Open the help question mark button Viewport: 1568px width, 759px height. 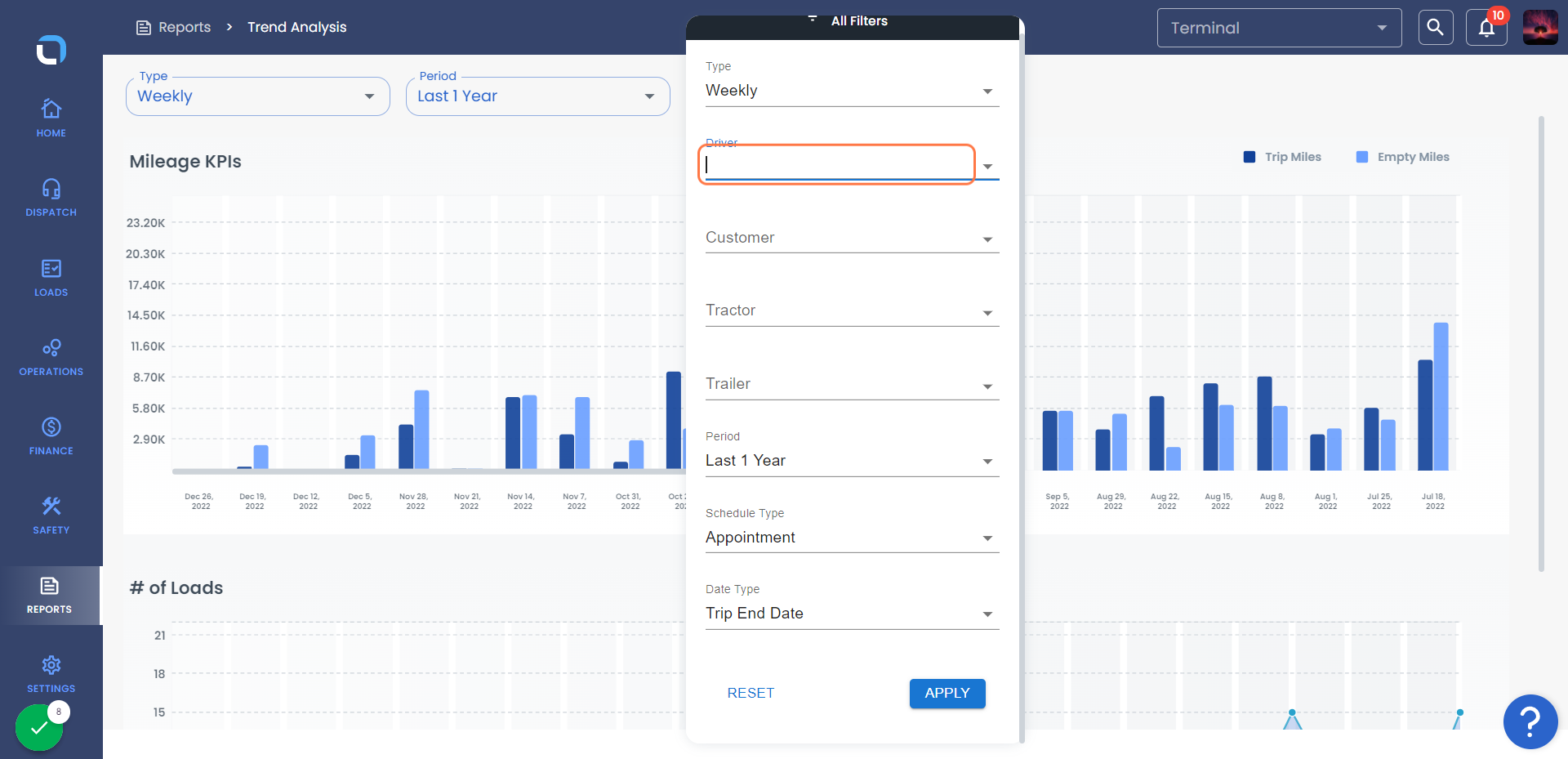(x=1530, y=721)
